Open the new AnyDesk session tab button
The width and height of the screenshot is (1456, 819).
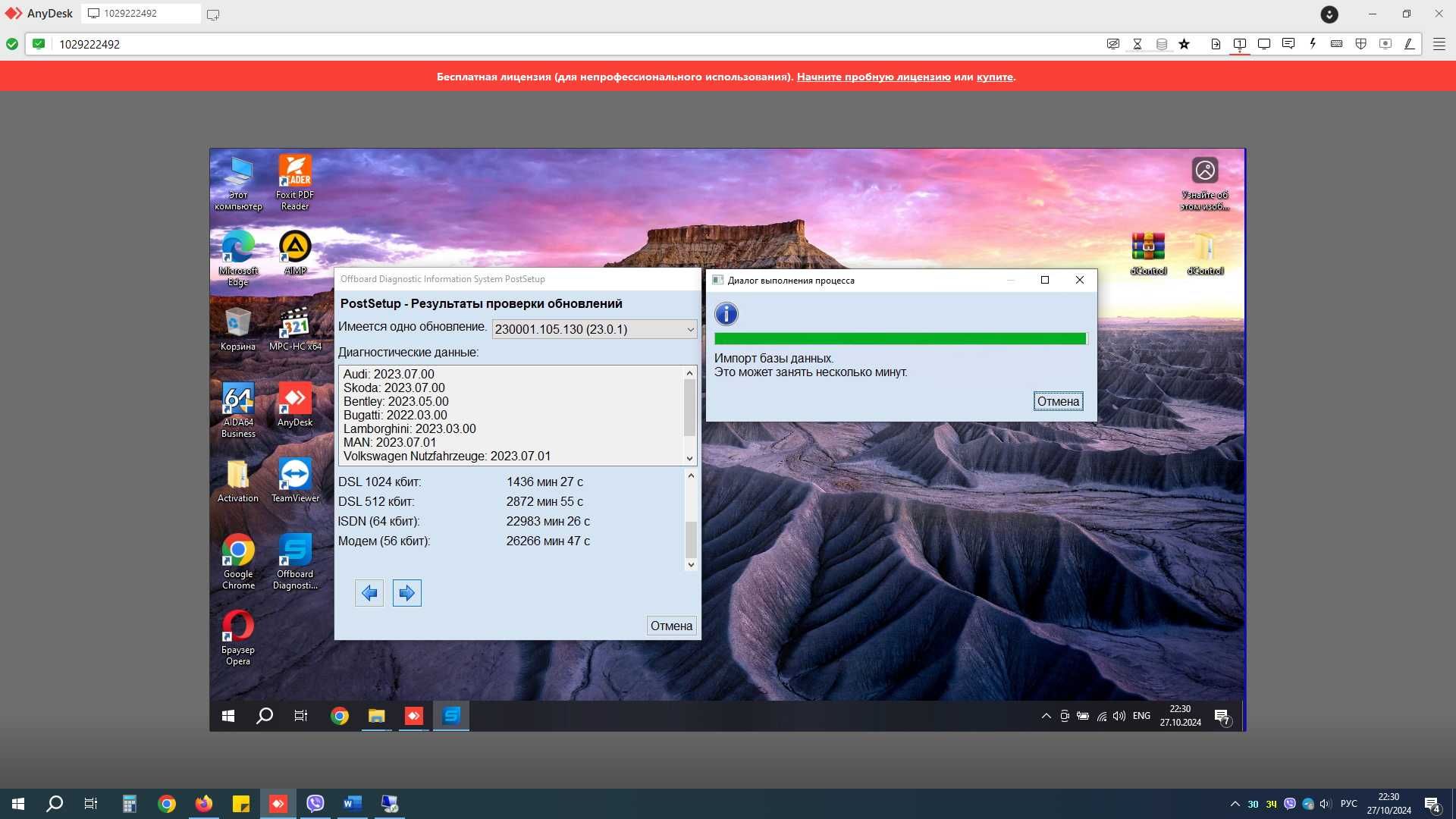pyautogui.click(x=213, y=14)
